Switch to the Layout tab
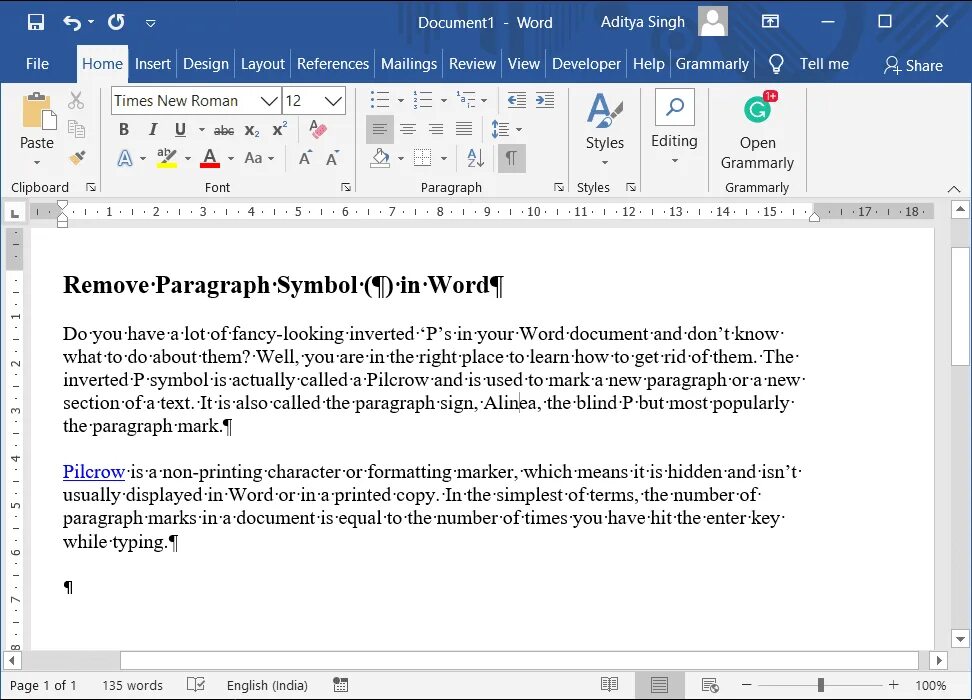 (x=262, y=64)
